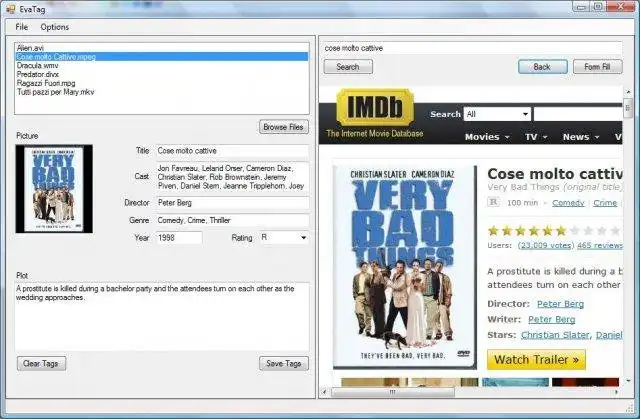Click into the Genre field
The height and width of the screenshot is (419, 640).
(232, 220)
